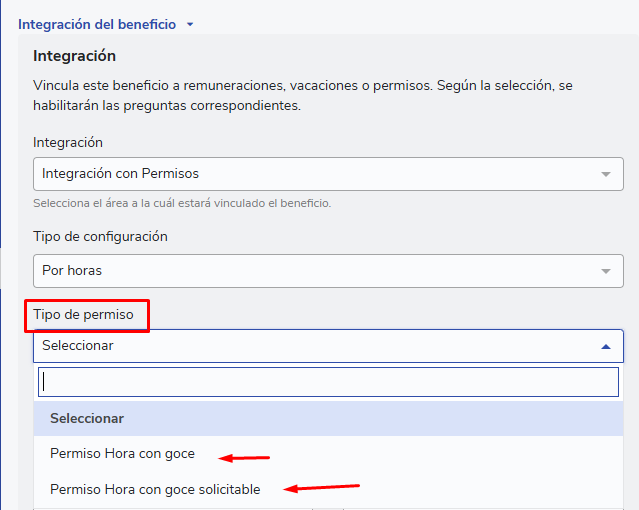Click the red-boxed "Tipo de permiso" label
Screen dimensions: 639x510
pos(83,315)
